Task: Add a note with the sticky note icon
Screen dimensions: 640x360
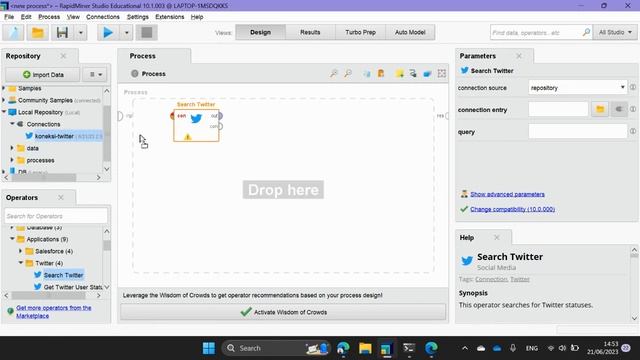Action: point(399,73)
